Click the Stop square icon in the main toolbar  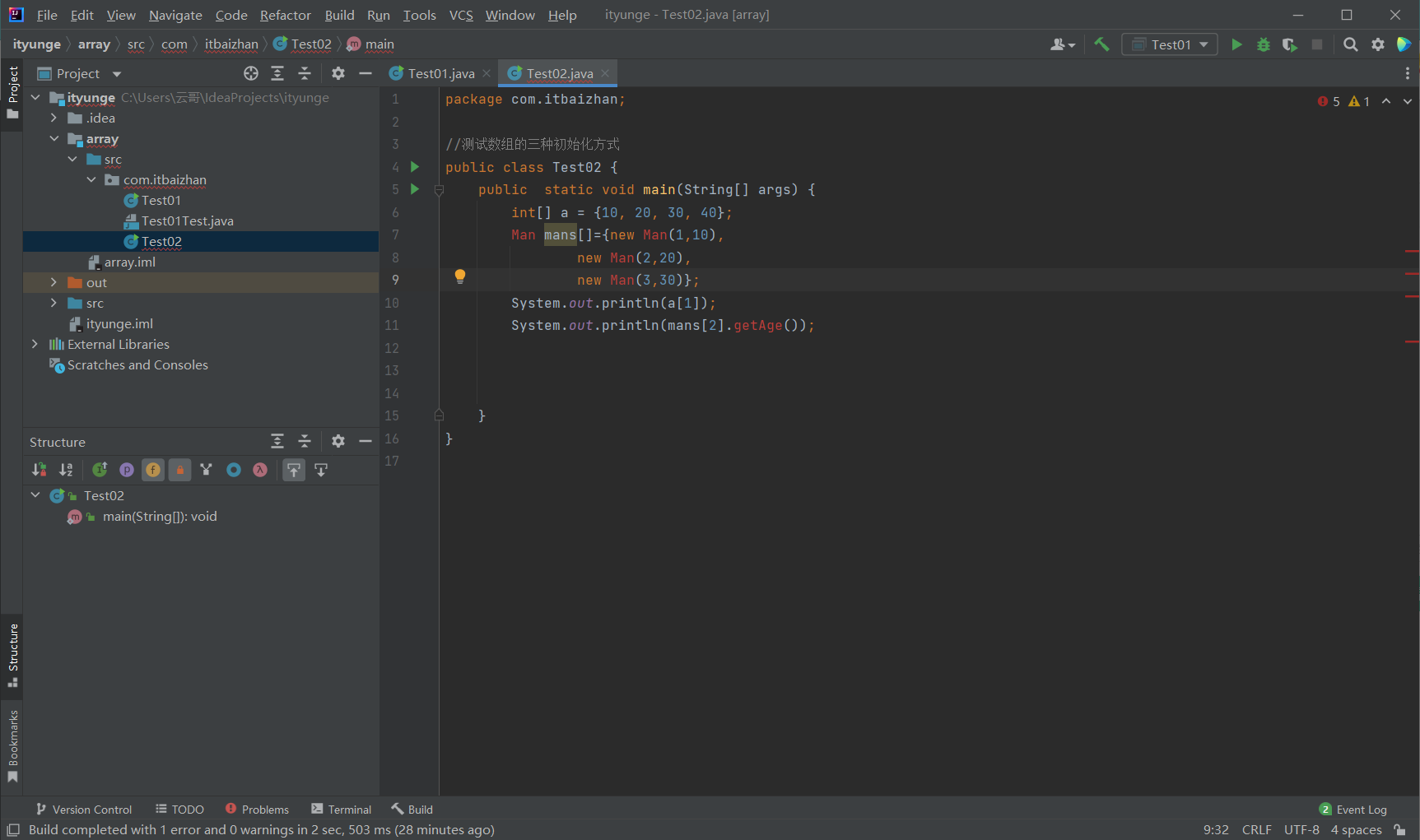1317,44
